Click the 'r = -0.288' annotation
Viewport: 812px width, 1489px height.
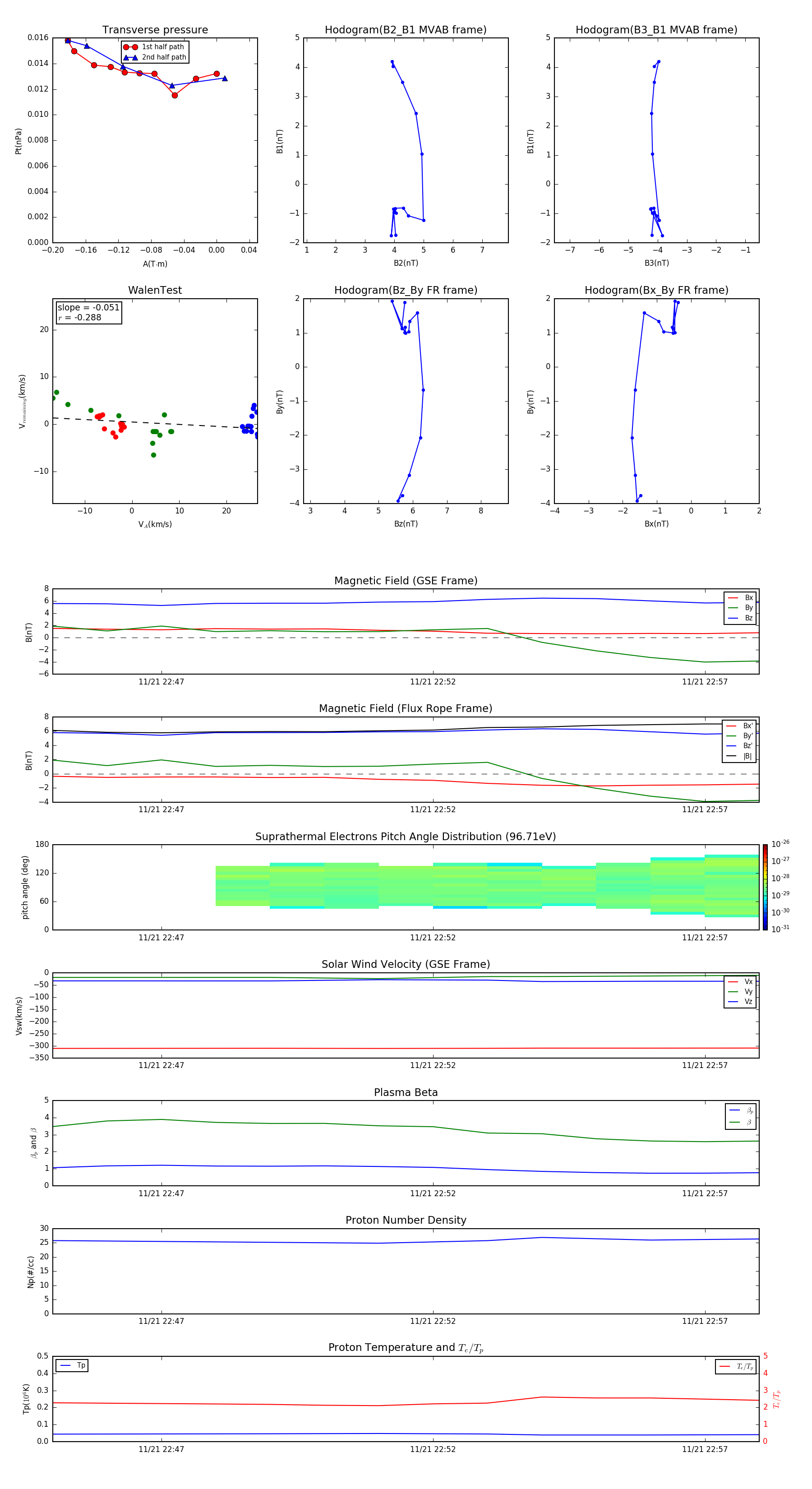[80, 317]
